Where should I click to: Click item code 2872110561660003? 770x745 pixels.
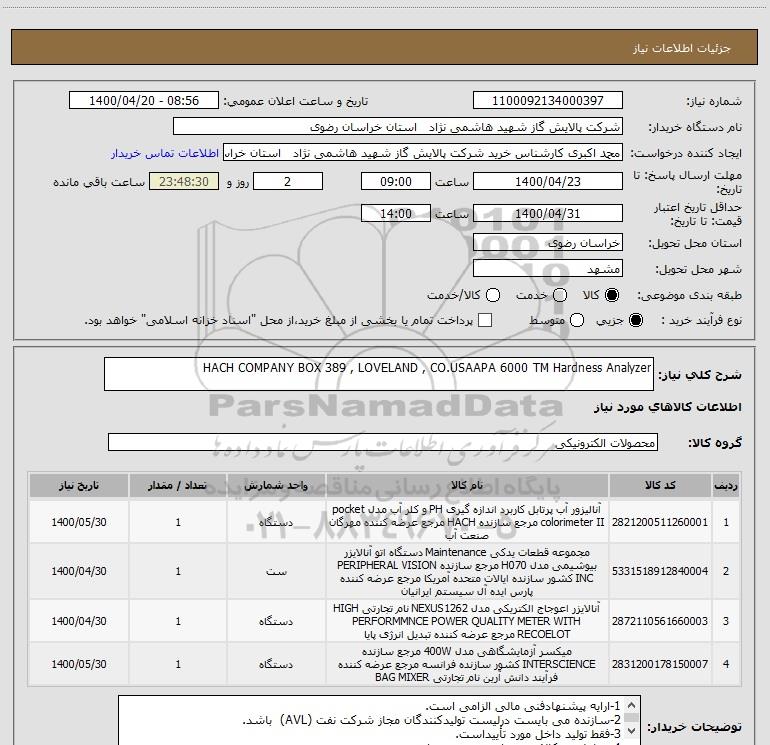660,621
